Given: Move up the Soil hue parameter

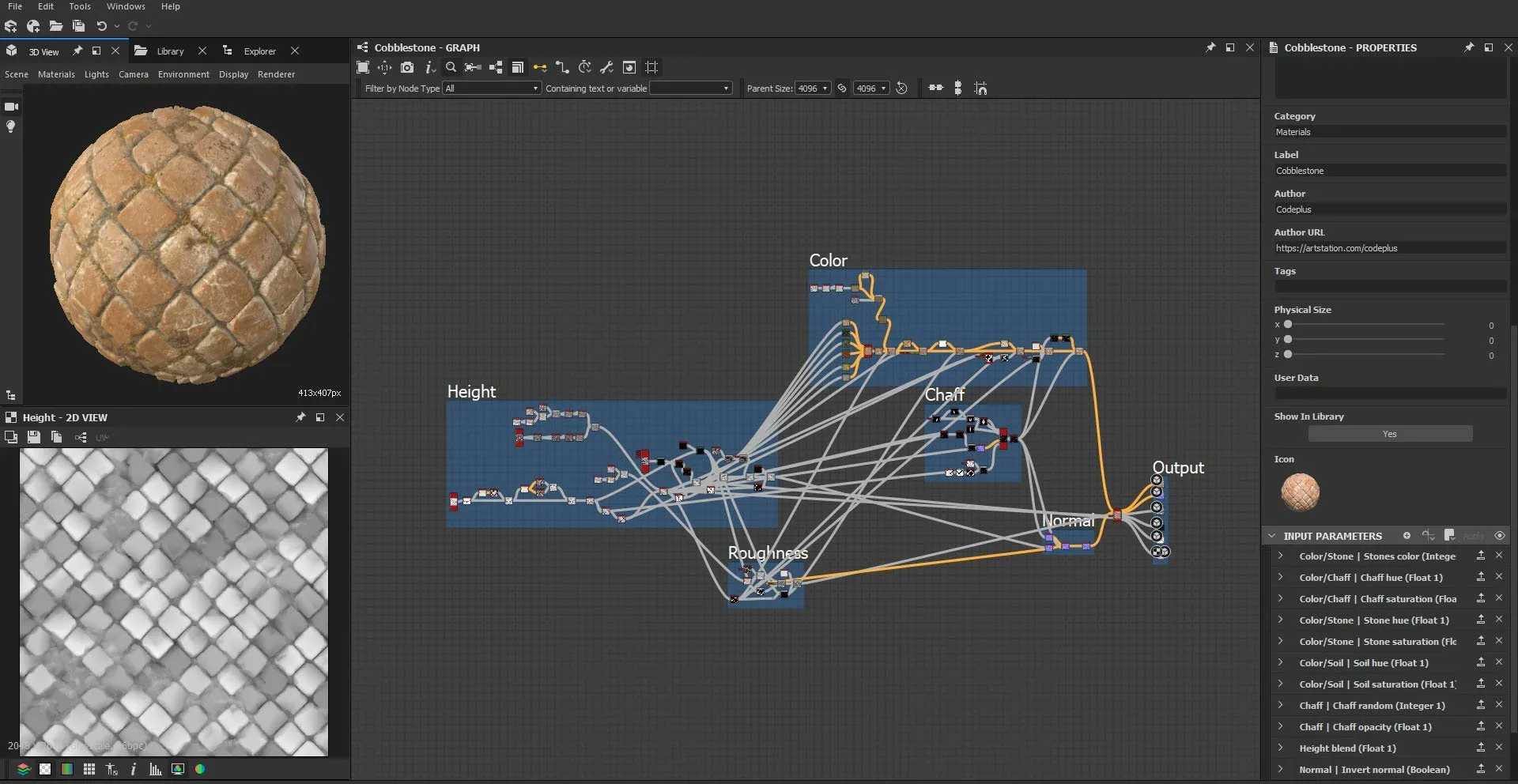Looking at the screenshot, I should (1481, 662).
